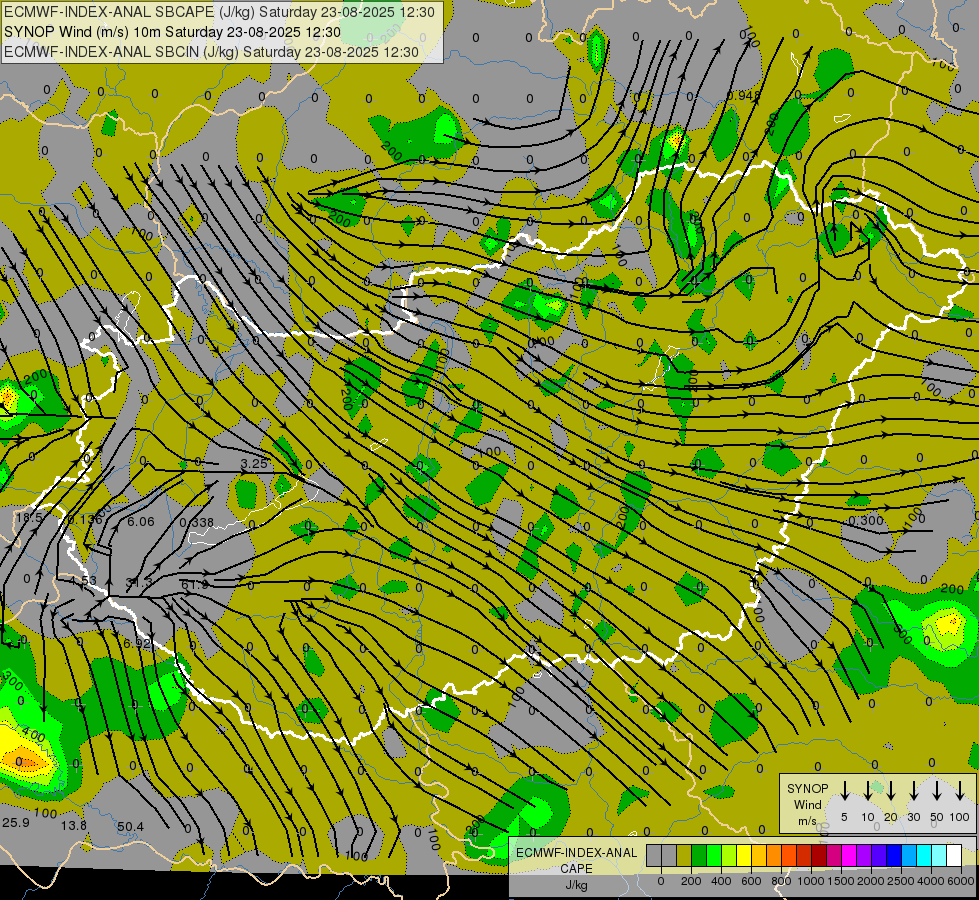The image size is (979, 900).
Task: Pick the deep blue CAPE legend swatch
Action: [895, 855]
